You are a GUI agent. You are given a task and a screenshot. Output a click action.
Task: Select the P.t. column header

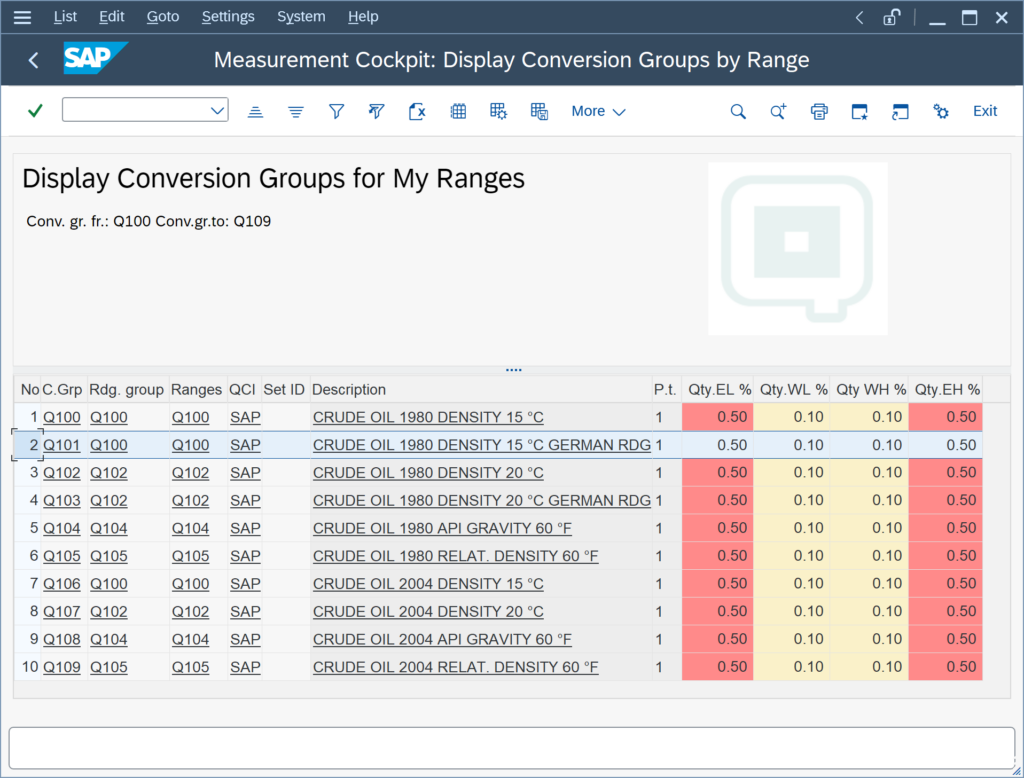coord(665,390)
